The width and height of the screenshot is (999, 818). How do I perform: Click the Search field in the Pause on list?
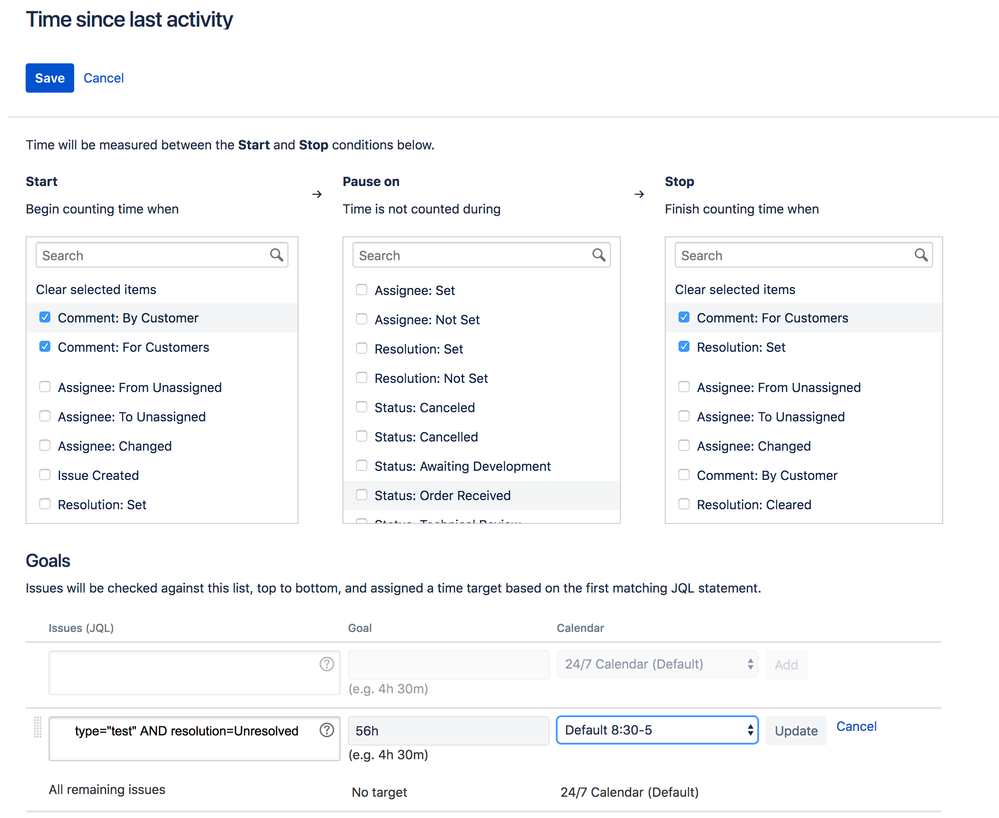(x=470, y=255)
